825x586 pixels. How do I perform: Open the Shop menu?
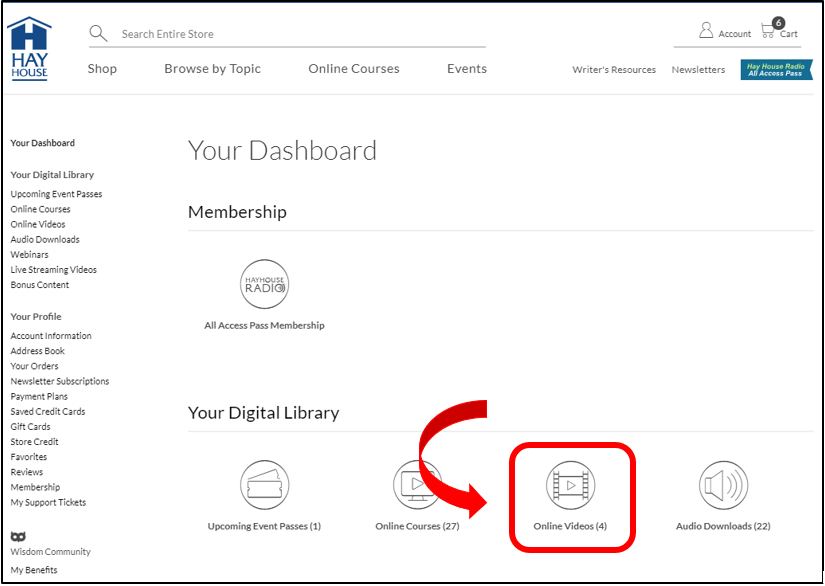(x=102, y=69)
